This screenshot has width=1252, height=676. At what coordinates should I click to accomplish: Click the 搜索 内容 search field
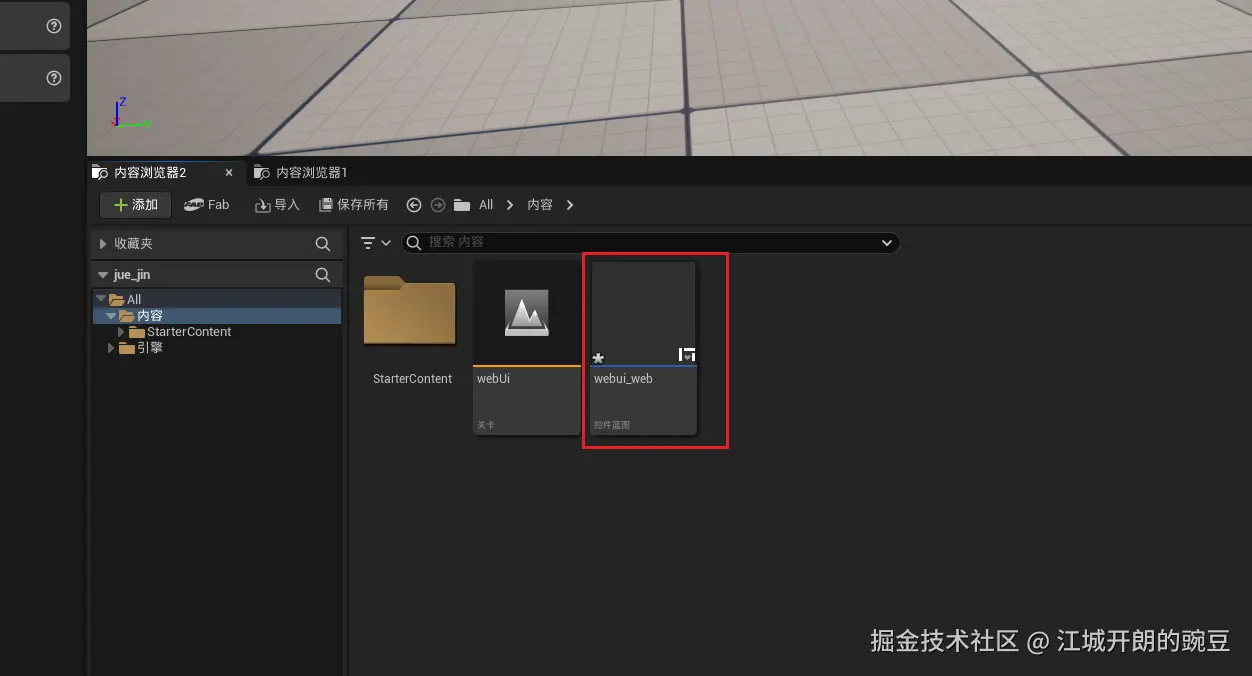pos(650,243)
